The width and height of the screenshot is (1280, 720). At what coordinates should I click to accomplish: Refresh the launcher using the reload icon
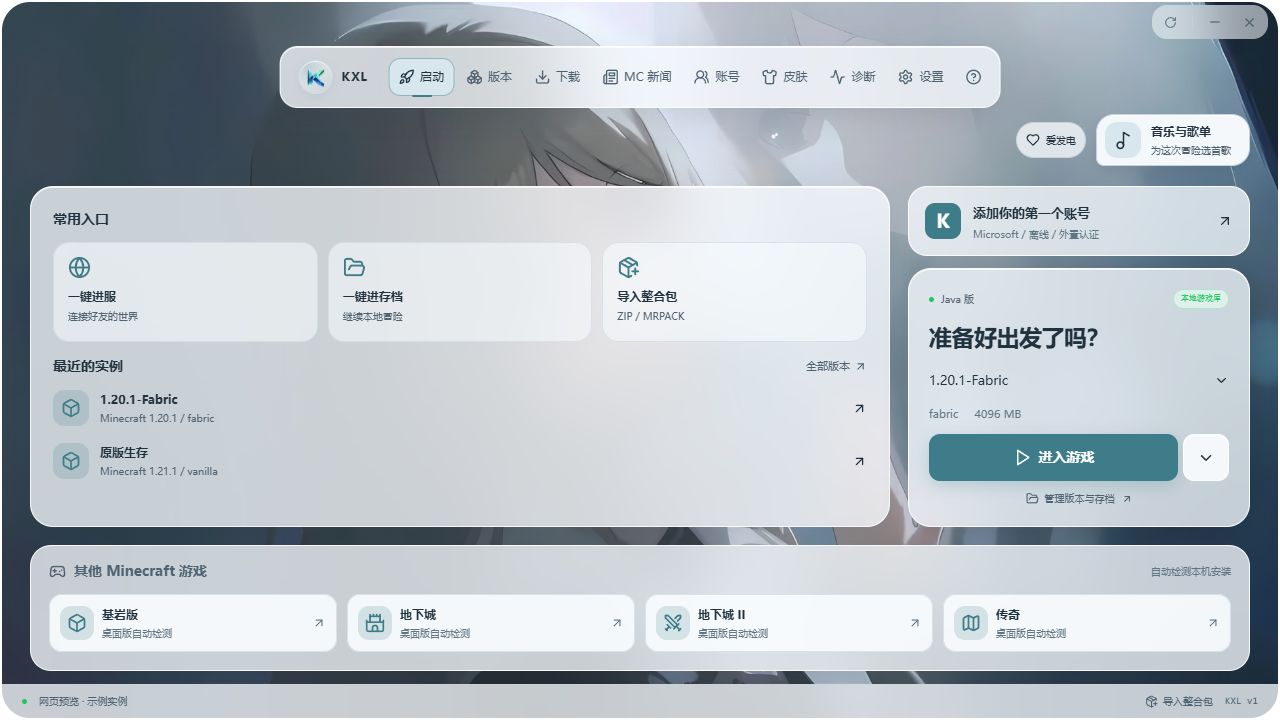pyautogui.click(x=1171, y=22)
